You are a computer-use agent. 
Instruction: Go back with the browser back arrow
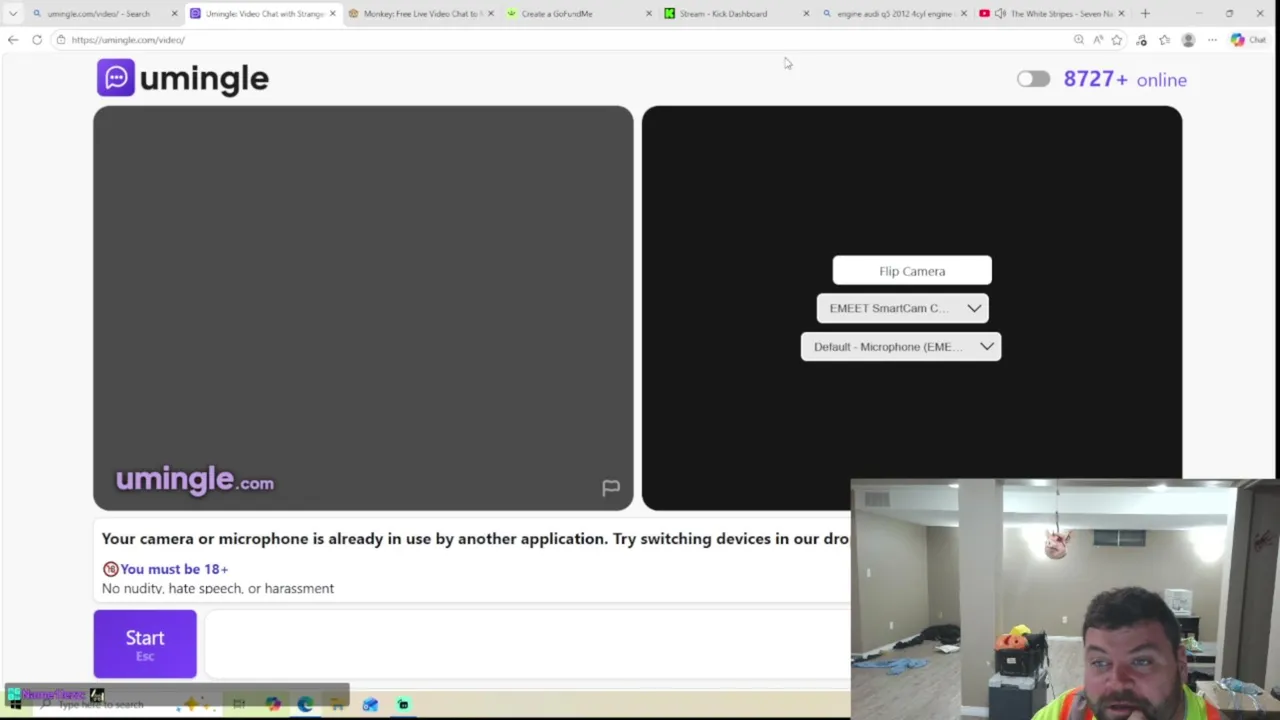click(x=12, y=40)
